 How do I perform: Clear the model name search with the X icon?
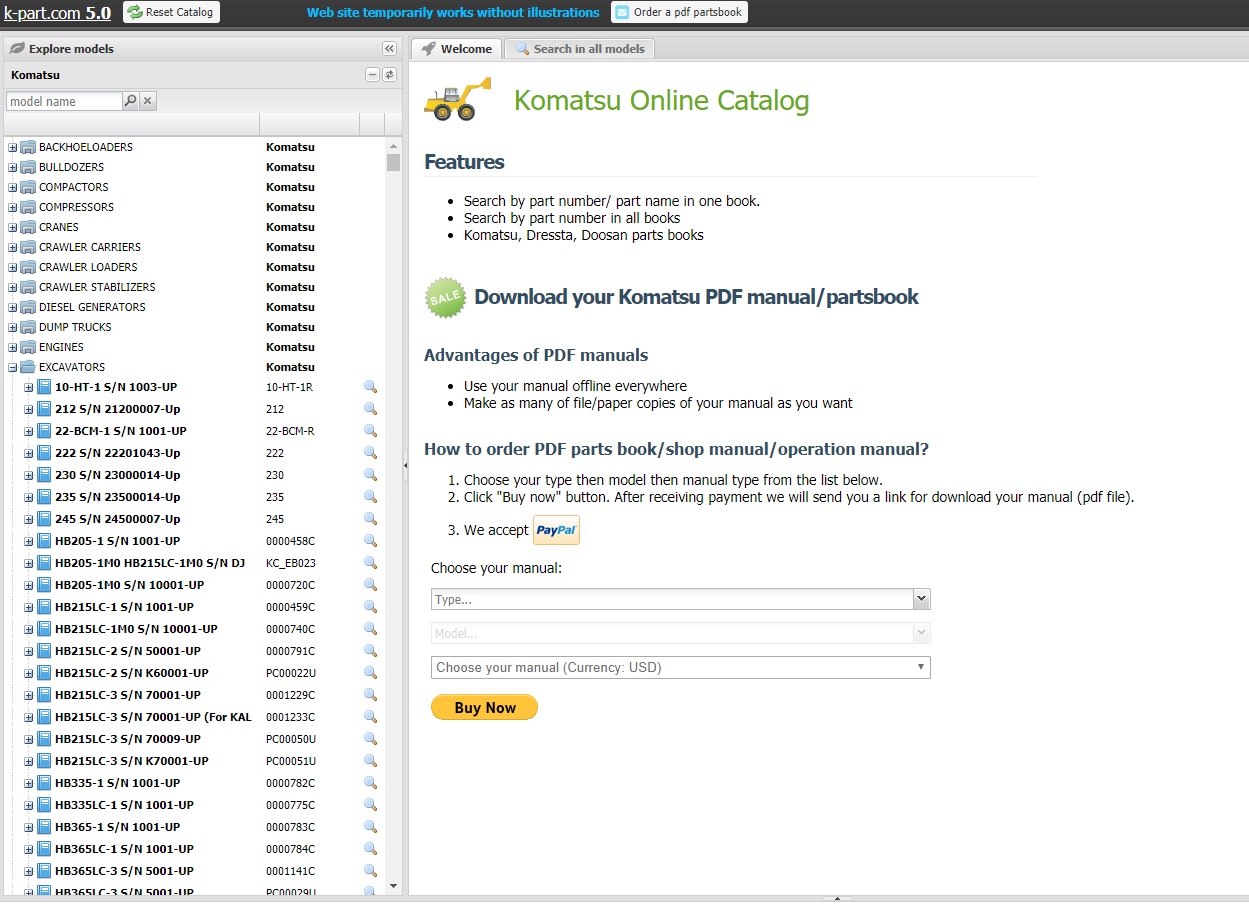(x=147, y=101)
